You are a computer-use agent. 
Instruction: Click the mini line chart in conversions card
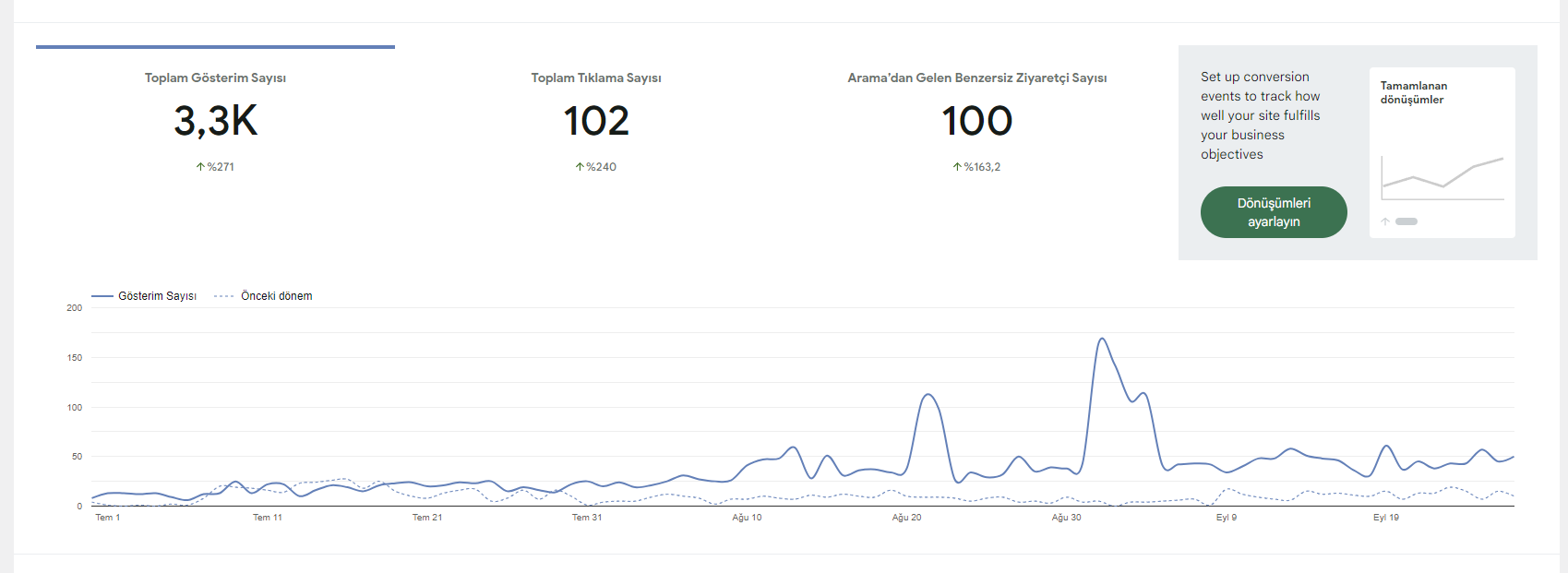click(x=1442, y=178)
